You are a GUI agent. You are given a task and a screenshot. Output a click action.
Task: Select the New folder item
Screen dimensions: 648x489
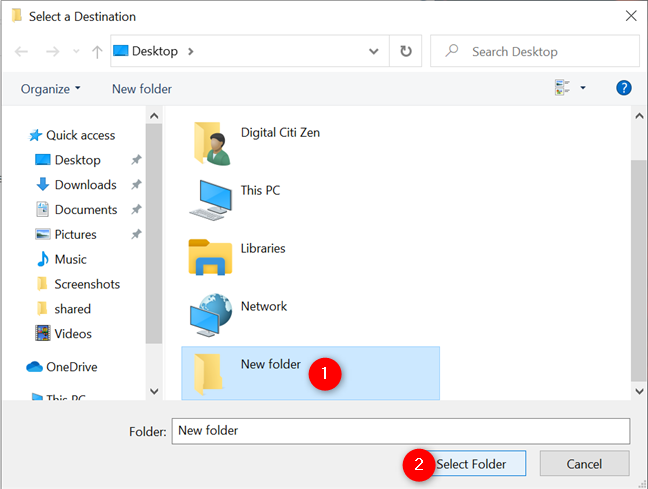[270, 365]
